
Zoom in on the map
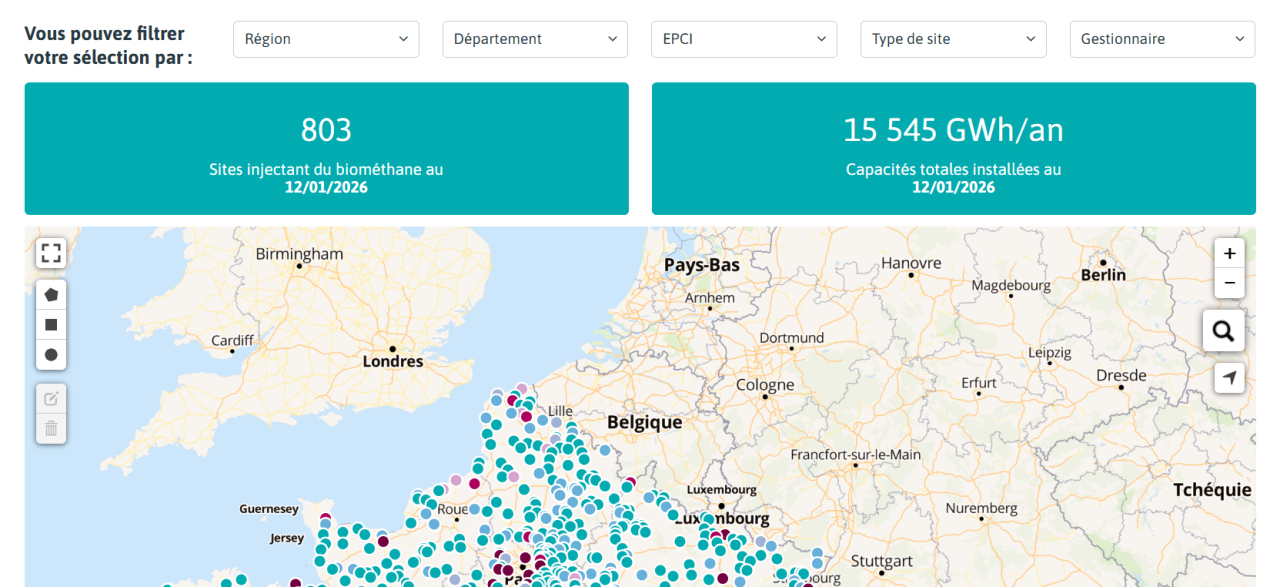click(1229, 253)
